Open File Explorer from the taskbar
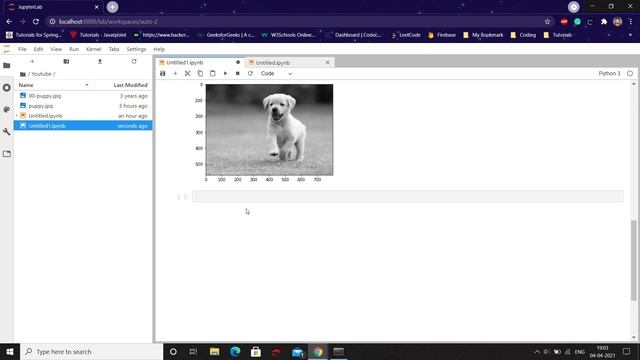Viewport: 640px width, 360px height. [214, 351]
